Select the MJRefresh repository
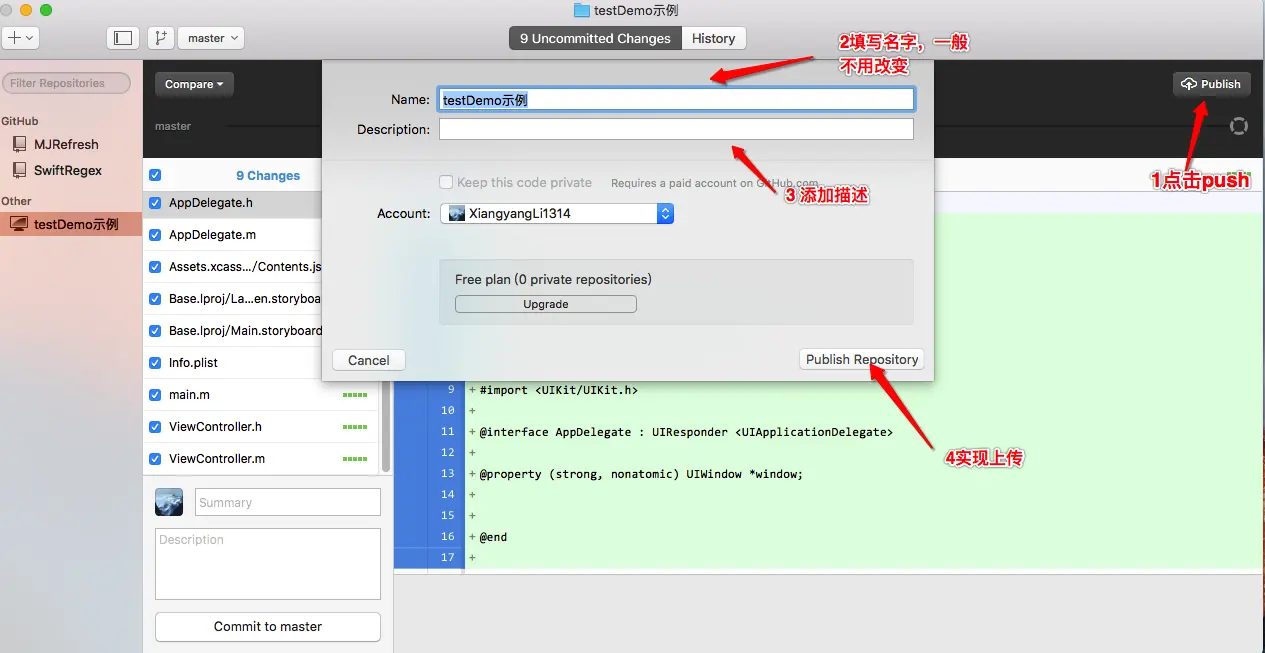Screen dimensions: 1265x653 click(66, 144)
